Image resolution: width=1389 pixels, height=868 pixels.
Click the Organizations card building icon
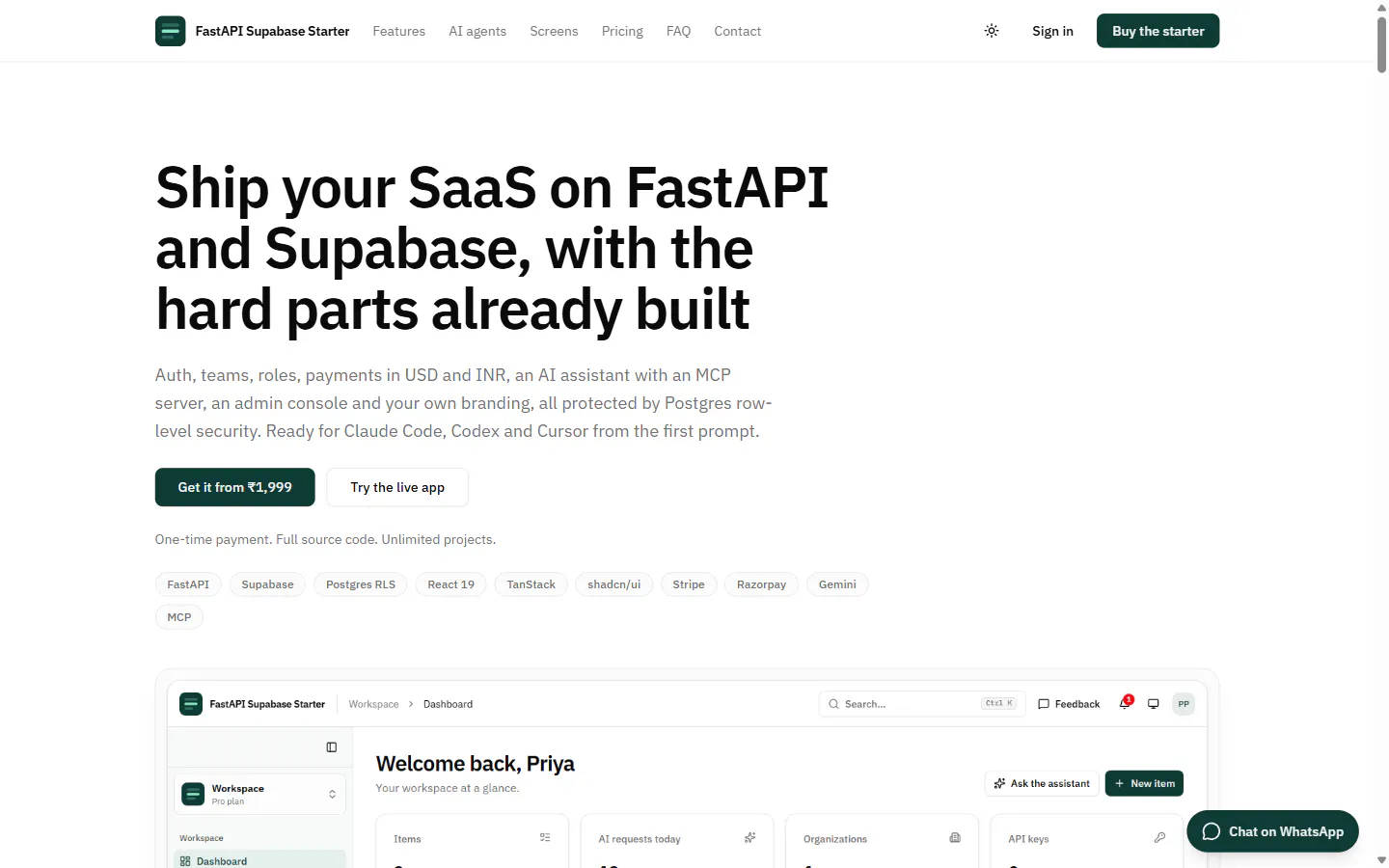coord(955,838)
